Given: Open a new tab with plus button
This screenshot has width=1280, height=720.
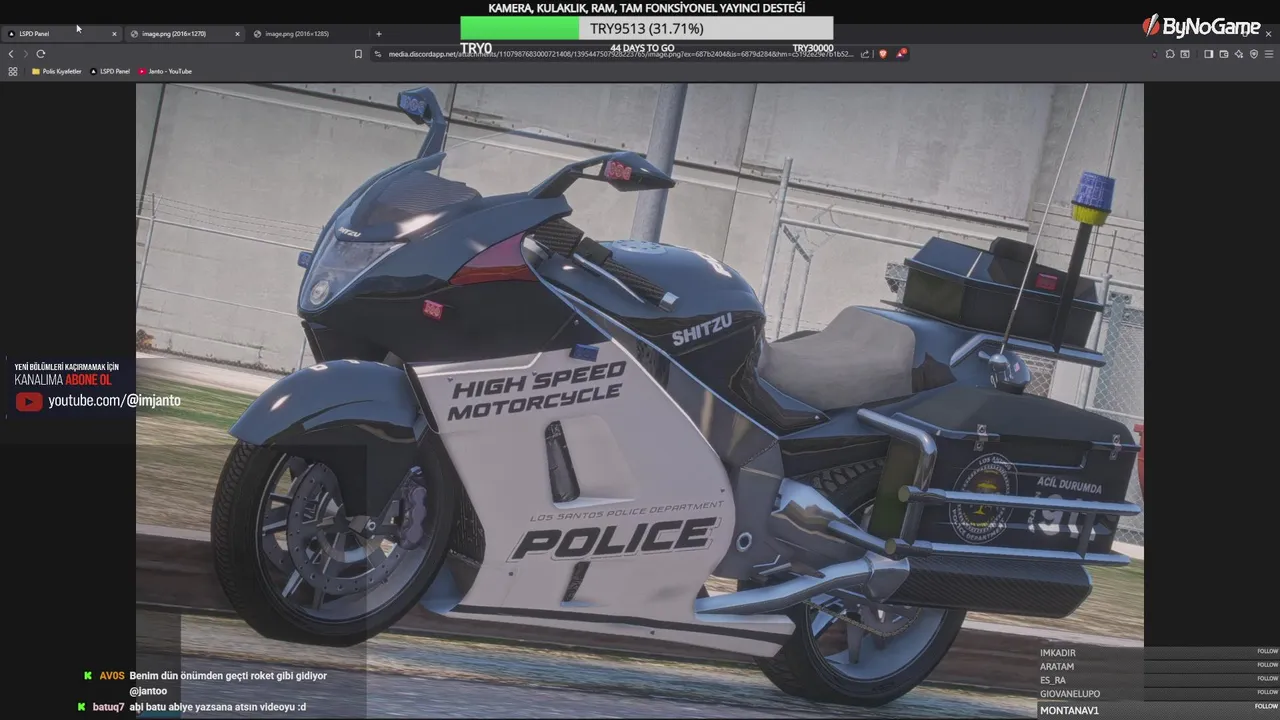Looking at the screenshot, I should pyautogui.click(x=379, y=34).
